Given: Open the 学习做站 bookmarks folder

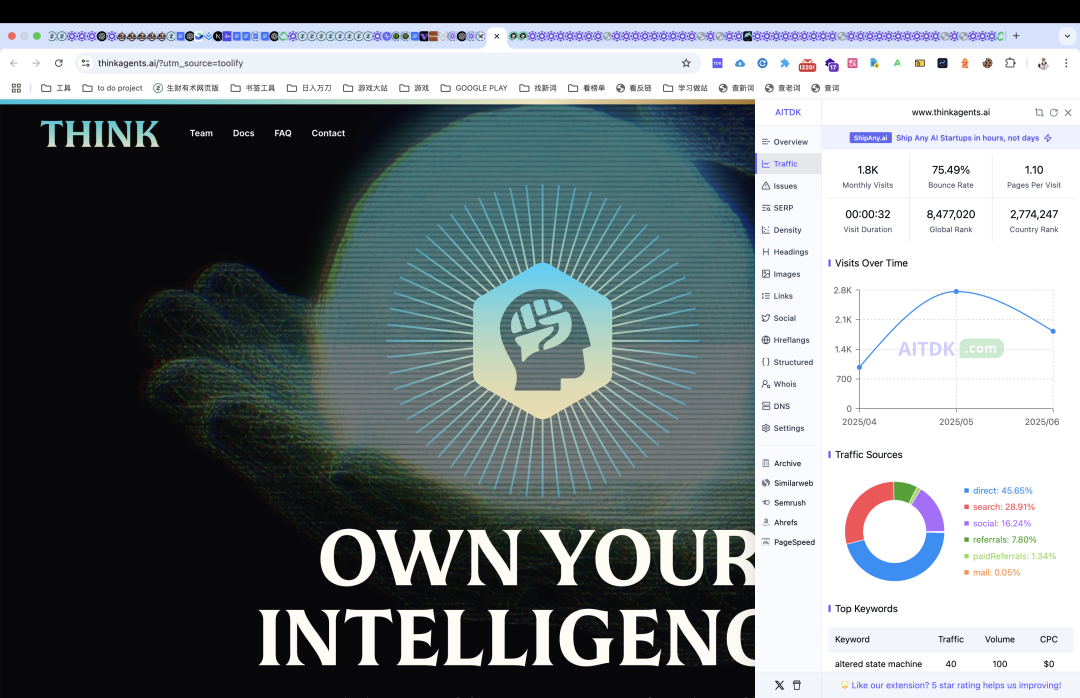Looking at the screenshot, I should [685, 88].
